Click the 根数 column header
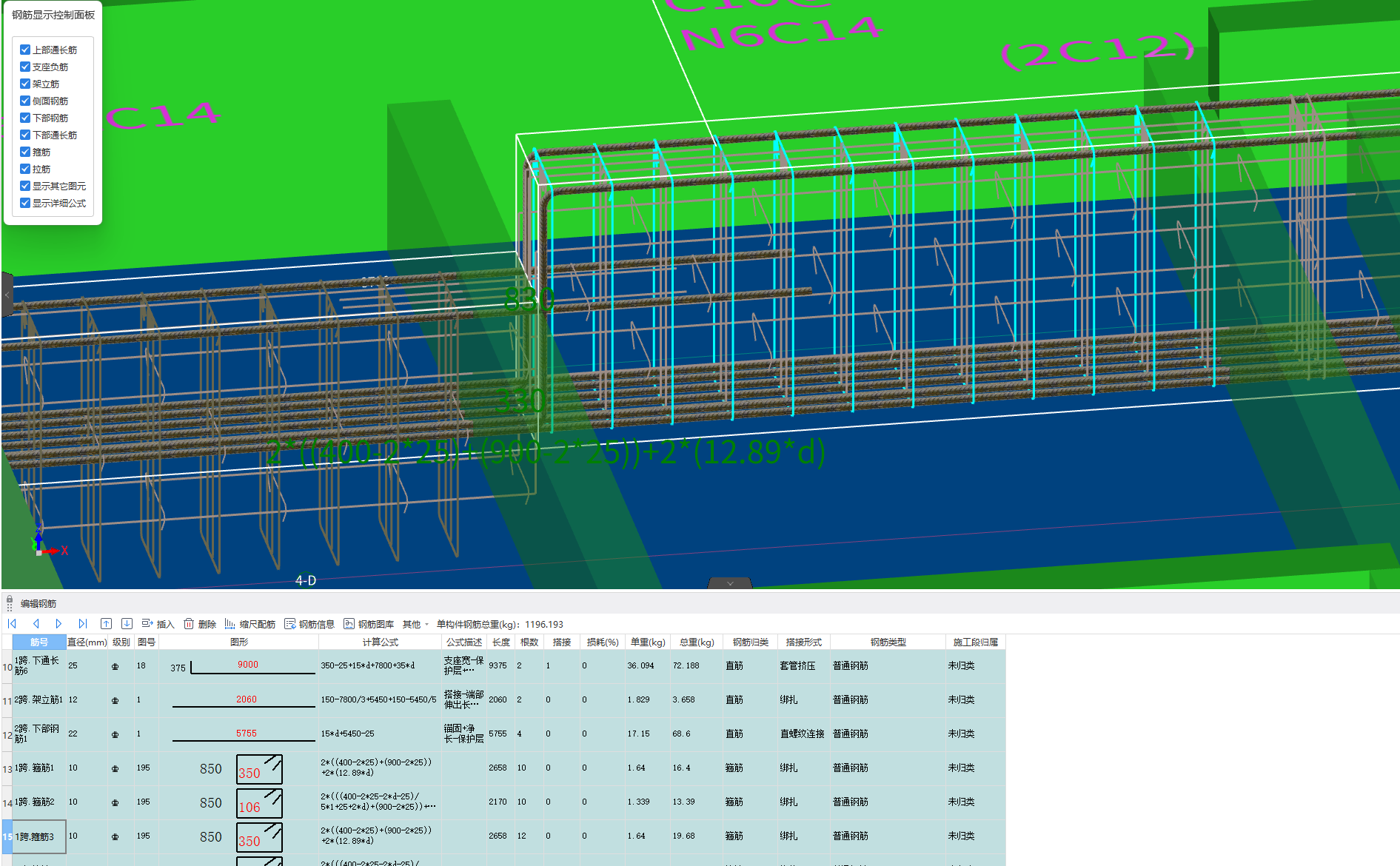Screen dimensions: 1400x866 [x=529, y=642]
